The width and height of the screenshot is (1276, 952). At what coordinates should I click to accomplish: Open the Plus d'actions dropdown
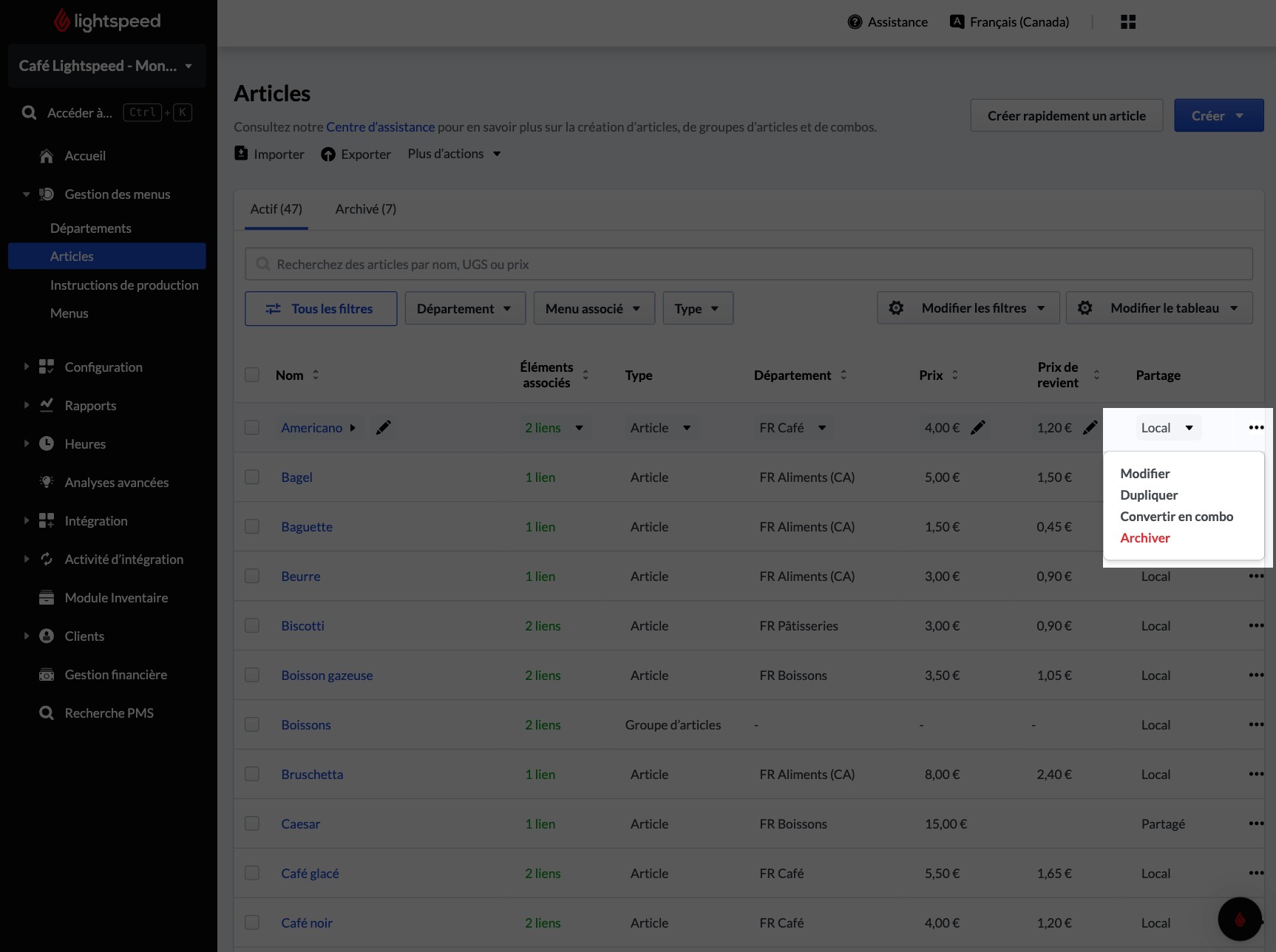pos(454,154)
